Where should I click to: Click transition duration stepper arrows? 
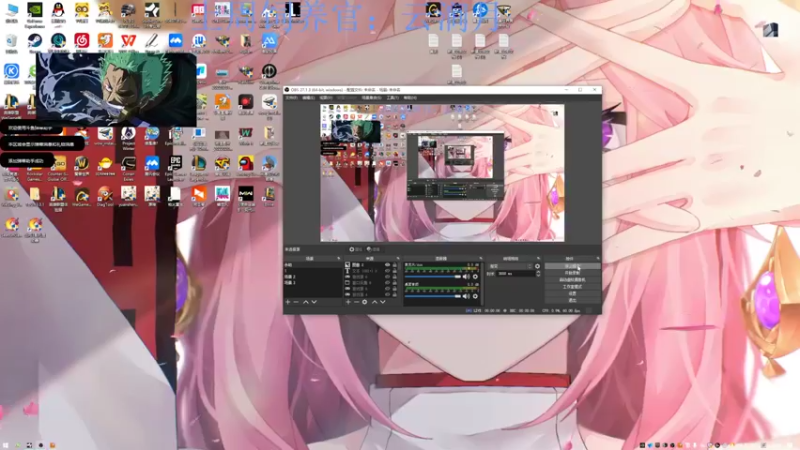pos(538,274)
